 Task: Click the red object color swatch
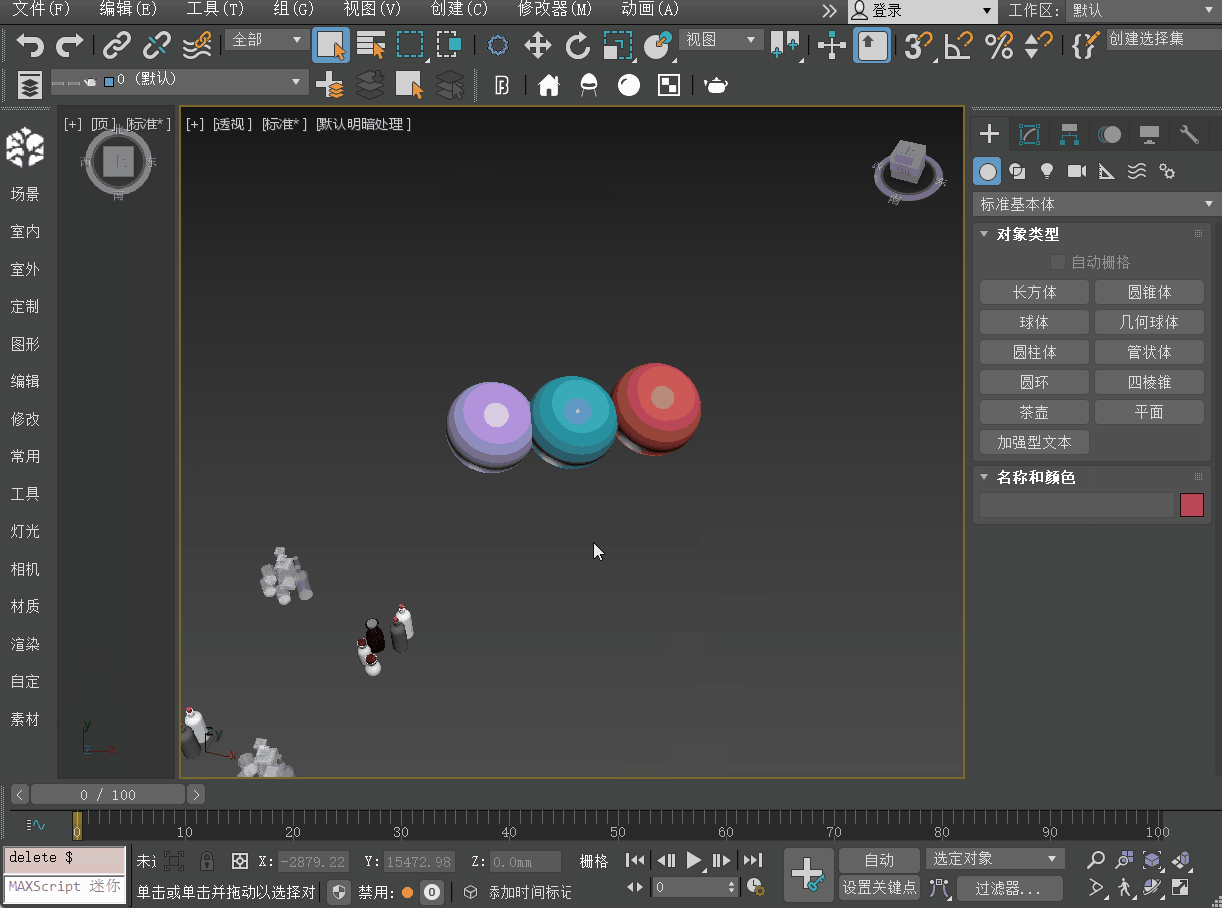(x=1192, y=505)
